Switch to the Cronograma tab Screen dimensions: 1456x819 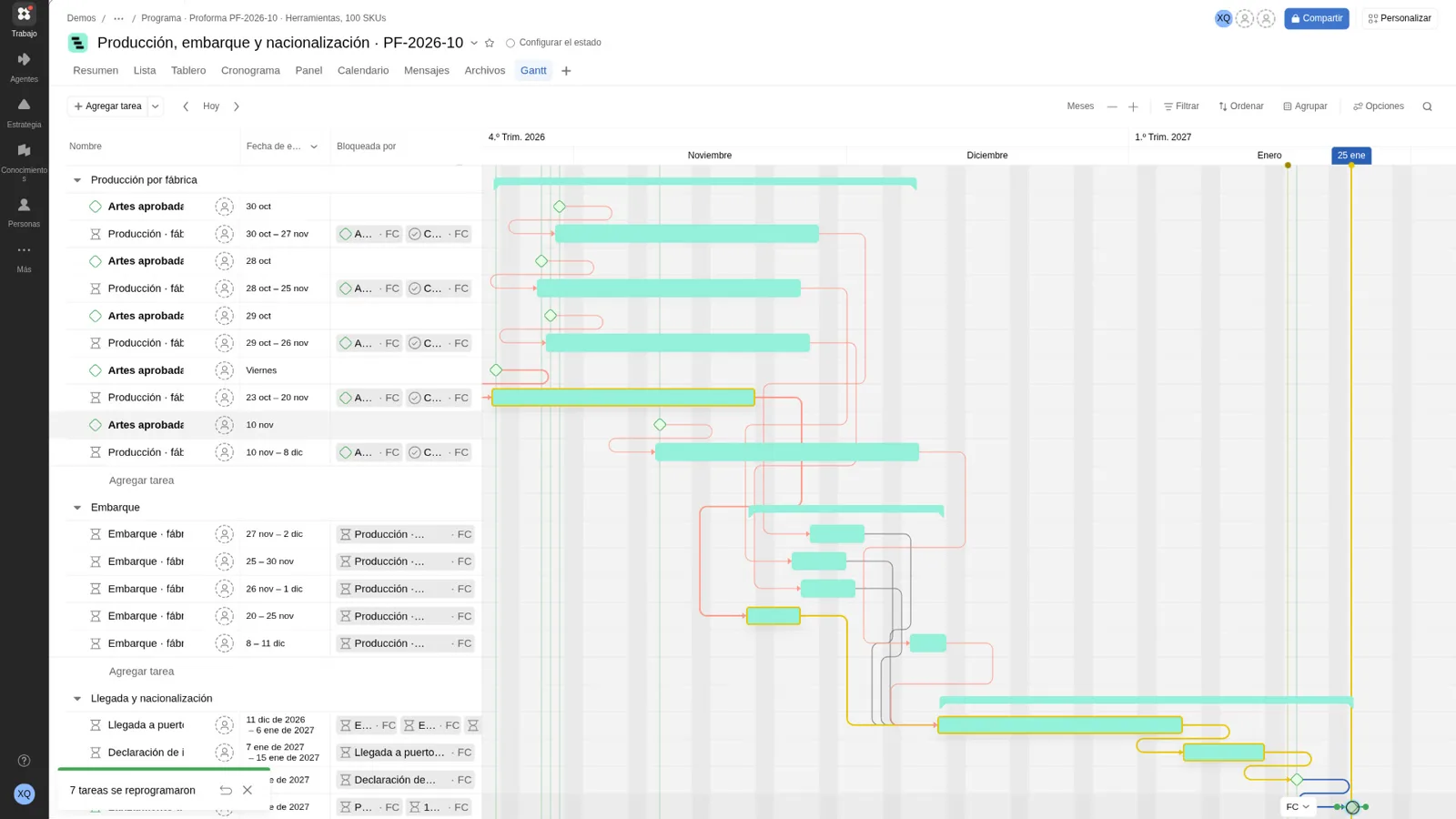pyautogui.click(x=250, y=71)
